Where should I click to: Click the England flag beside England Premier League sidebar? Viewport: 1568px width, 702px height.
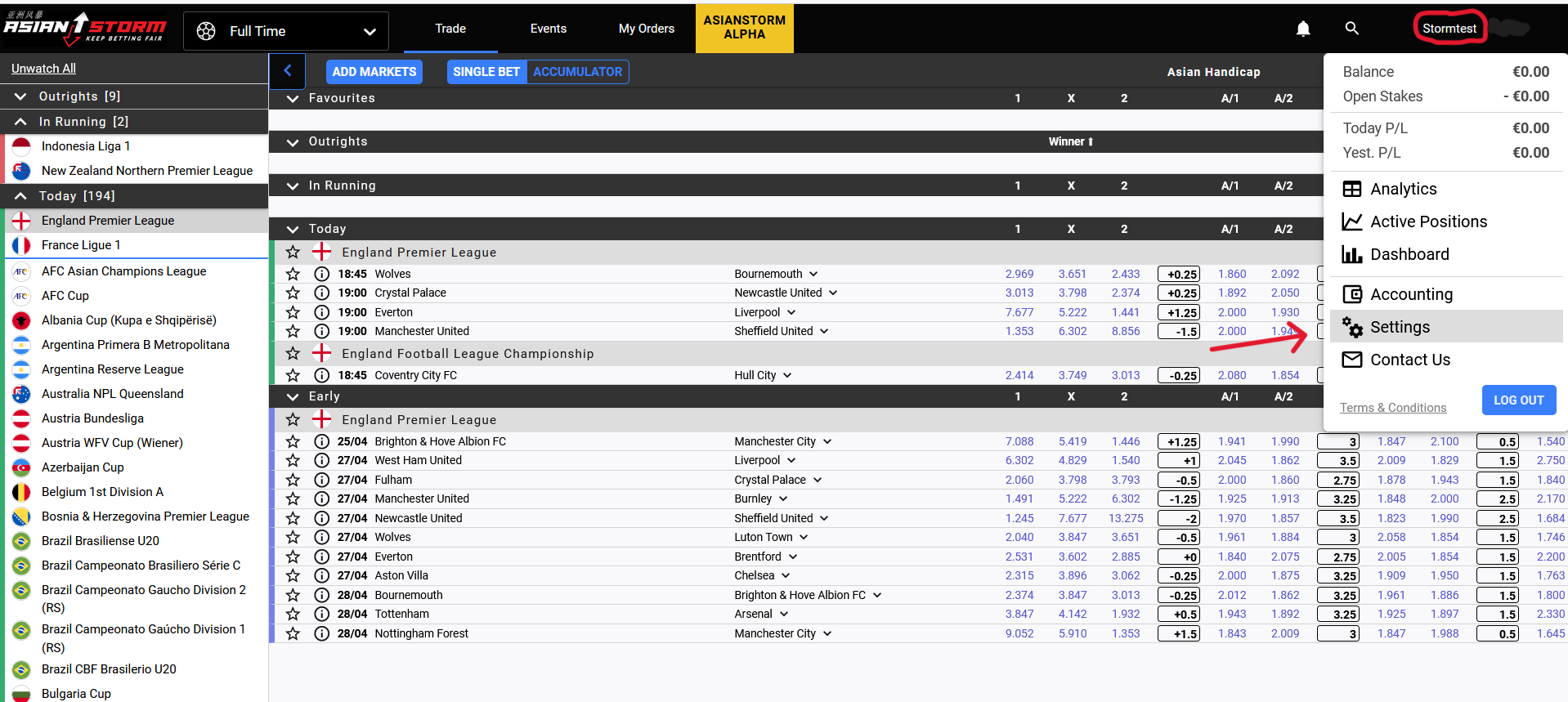(21, 221)
